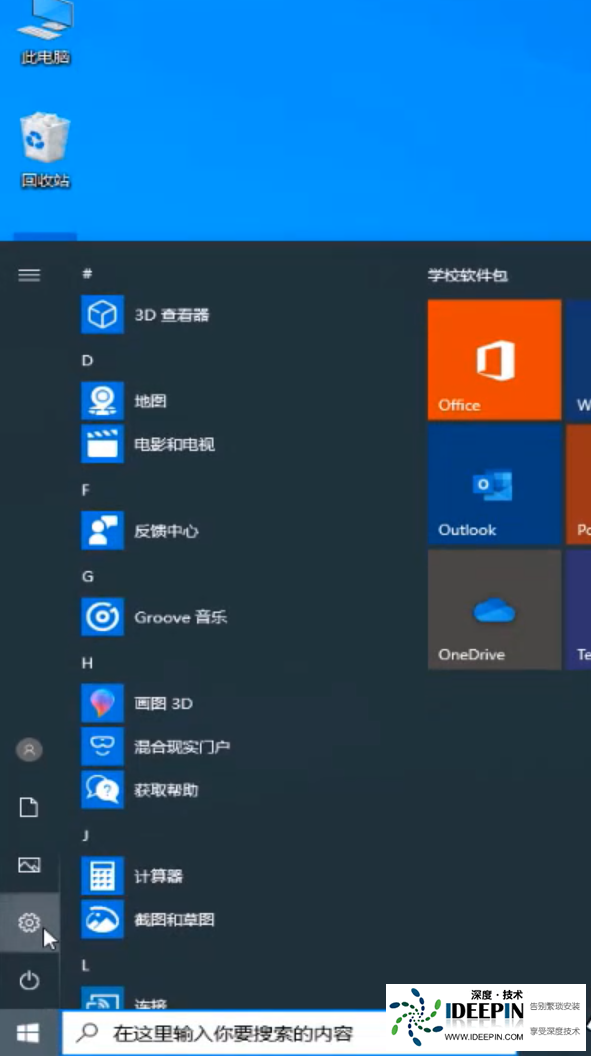This screenshot has height=1056, width=591.
Task: Click the '混合现实门户' text label
Action: click(182, 746)
